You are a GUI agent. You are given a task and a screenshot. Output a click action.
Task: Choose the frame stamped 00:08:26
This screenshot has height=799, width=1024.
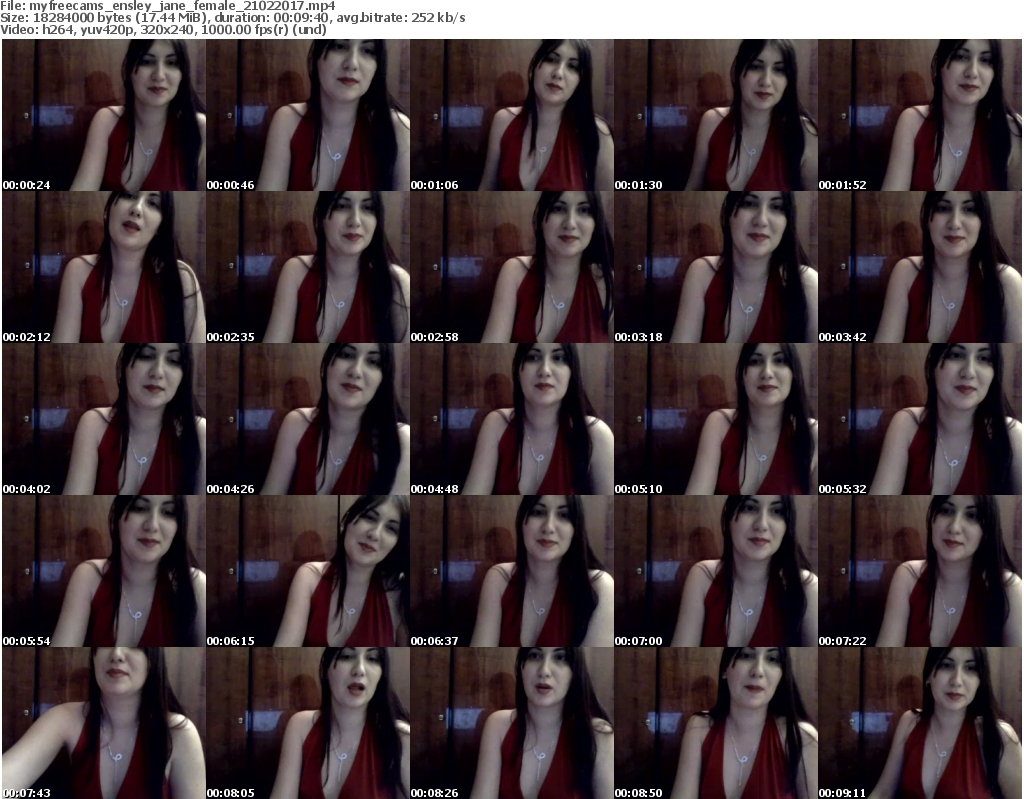point(511,723)
